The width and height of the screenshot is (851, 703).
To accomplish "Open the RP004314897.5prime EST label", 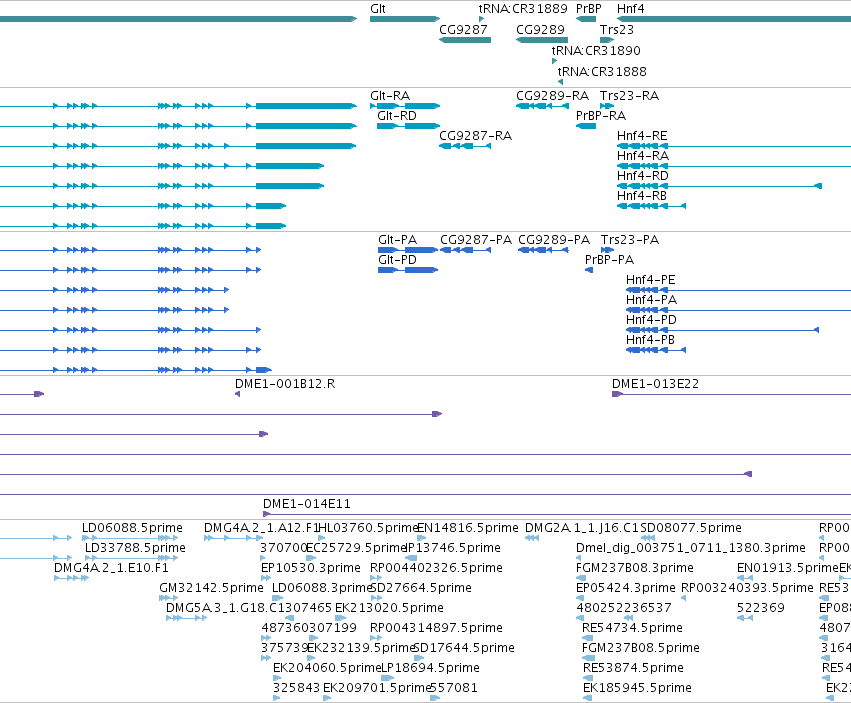I will click(436, 628).
